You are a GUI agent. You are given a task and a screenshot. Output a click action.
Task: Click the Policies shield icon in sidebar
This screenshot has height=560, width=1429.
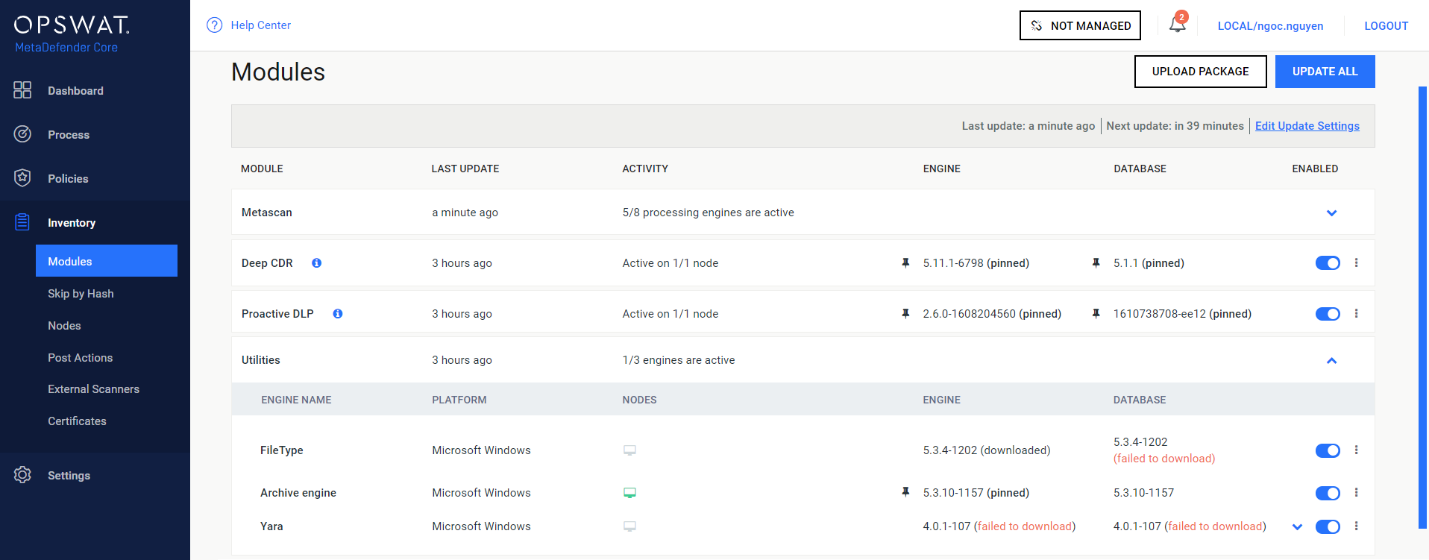click(22, 178)
